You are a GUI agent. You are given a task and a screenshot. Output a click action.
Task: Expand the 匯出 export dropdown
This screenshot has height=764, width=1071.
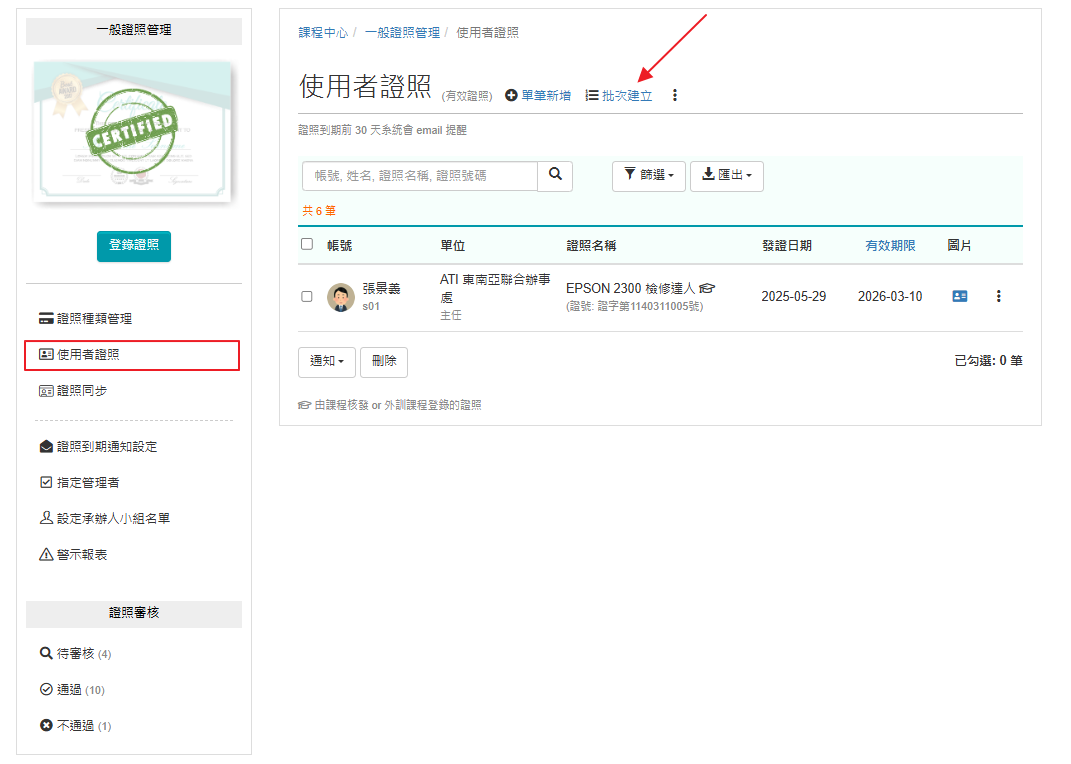click(x=726, y=175)
